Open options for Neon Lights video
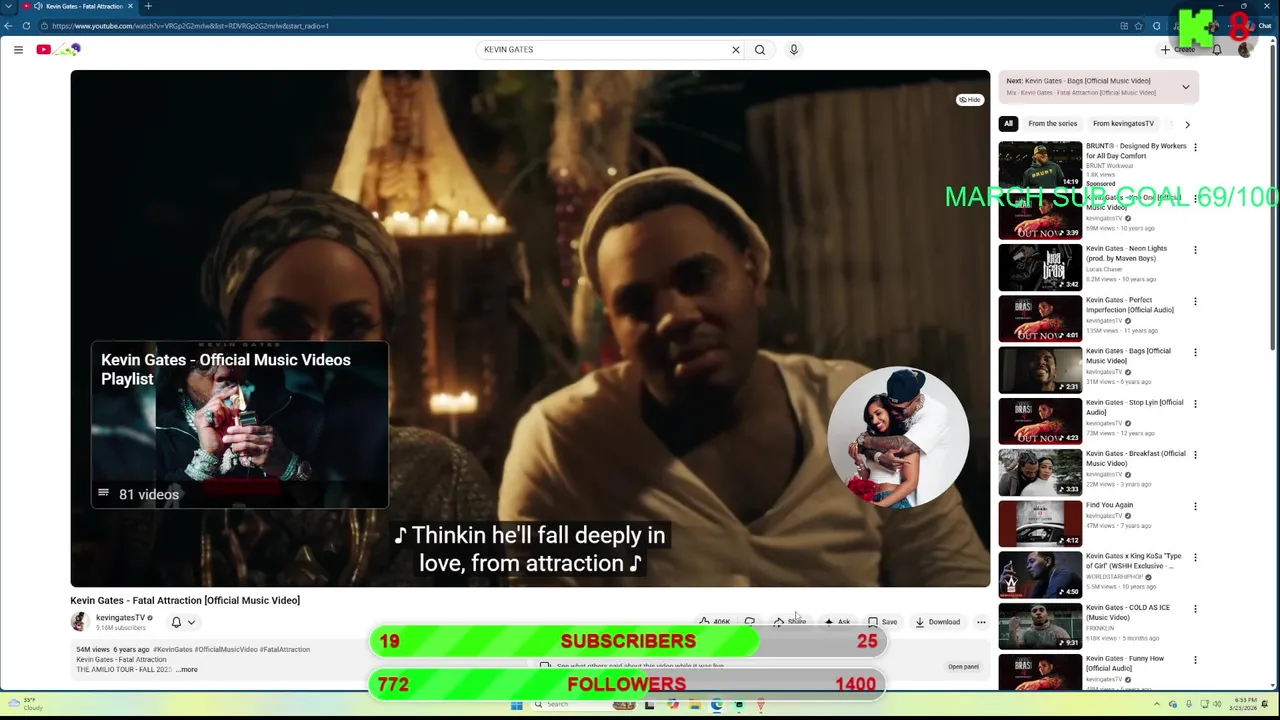Image resolution: width=1280 pixels, height=720 pixels. (x=1195, y=250)
